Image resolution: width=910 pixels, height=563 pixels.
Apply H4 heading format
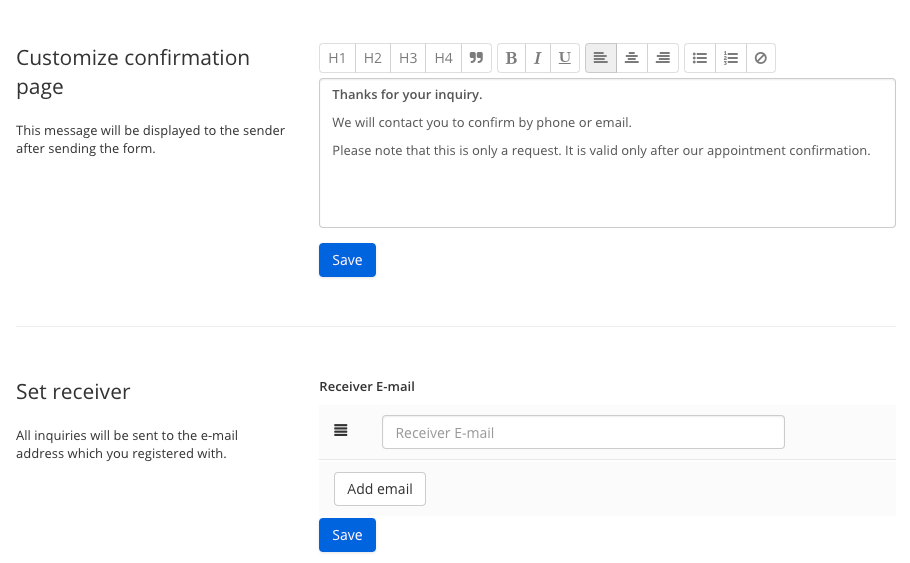pos(443,58)
